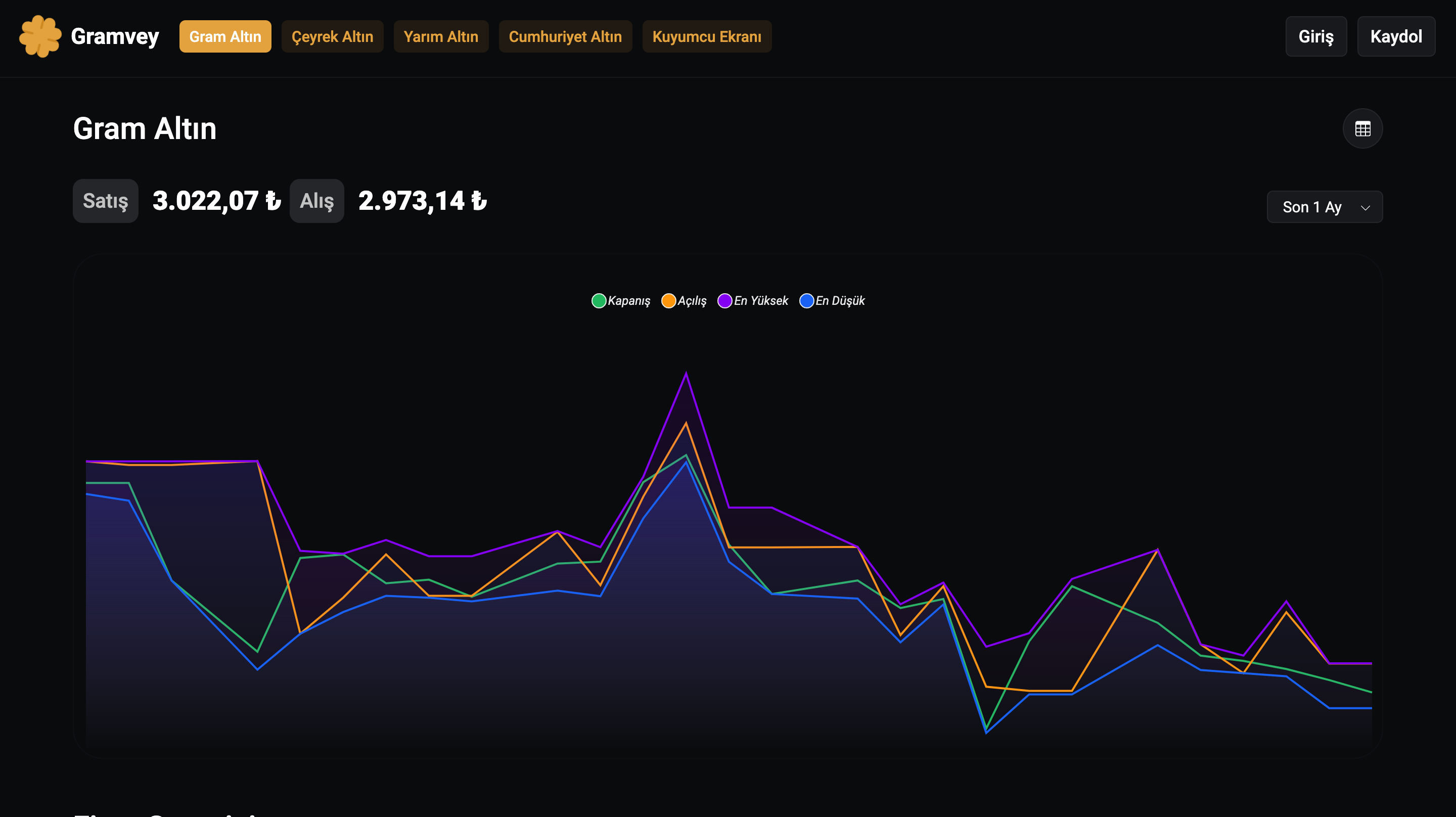Click the purple En Yüksek legend circle
This screenshot has height=817, width=1456.
(724, 301)
